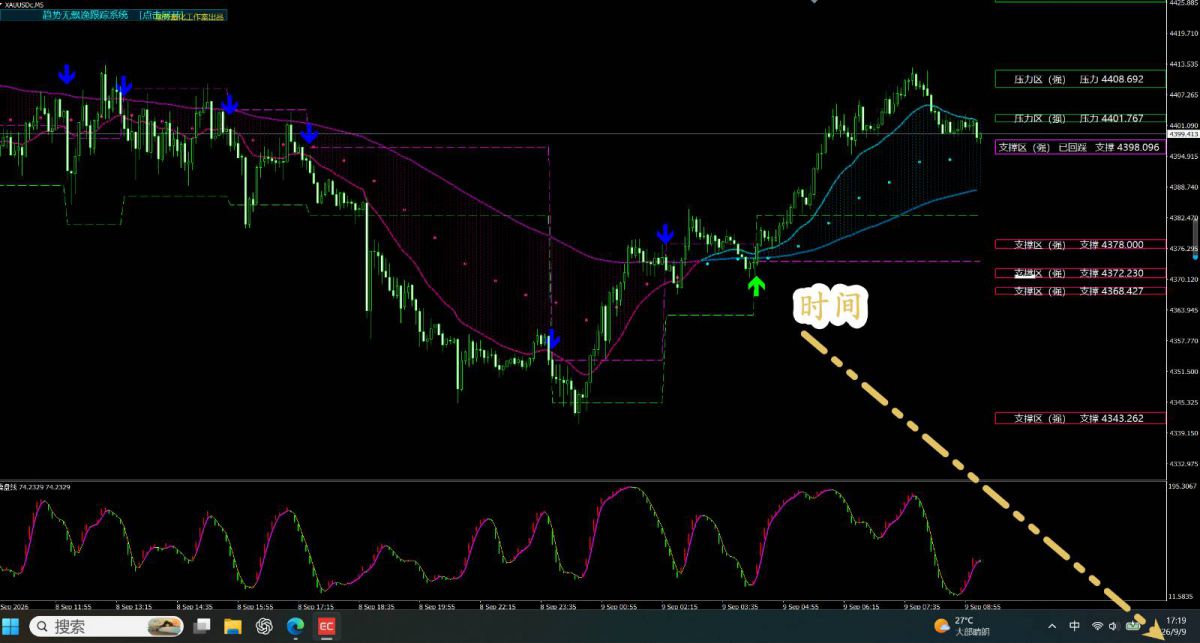This screenshot has width=1200, height=643.
Task: Click the Wi-Fi network tray icon
Action: [x=1097, y=626]
